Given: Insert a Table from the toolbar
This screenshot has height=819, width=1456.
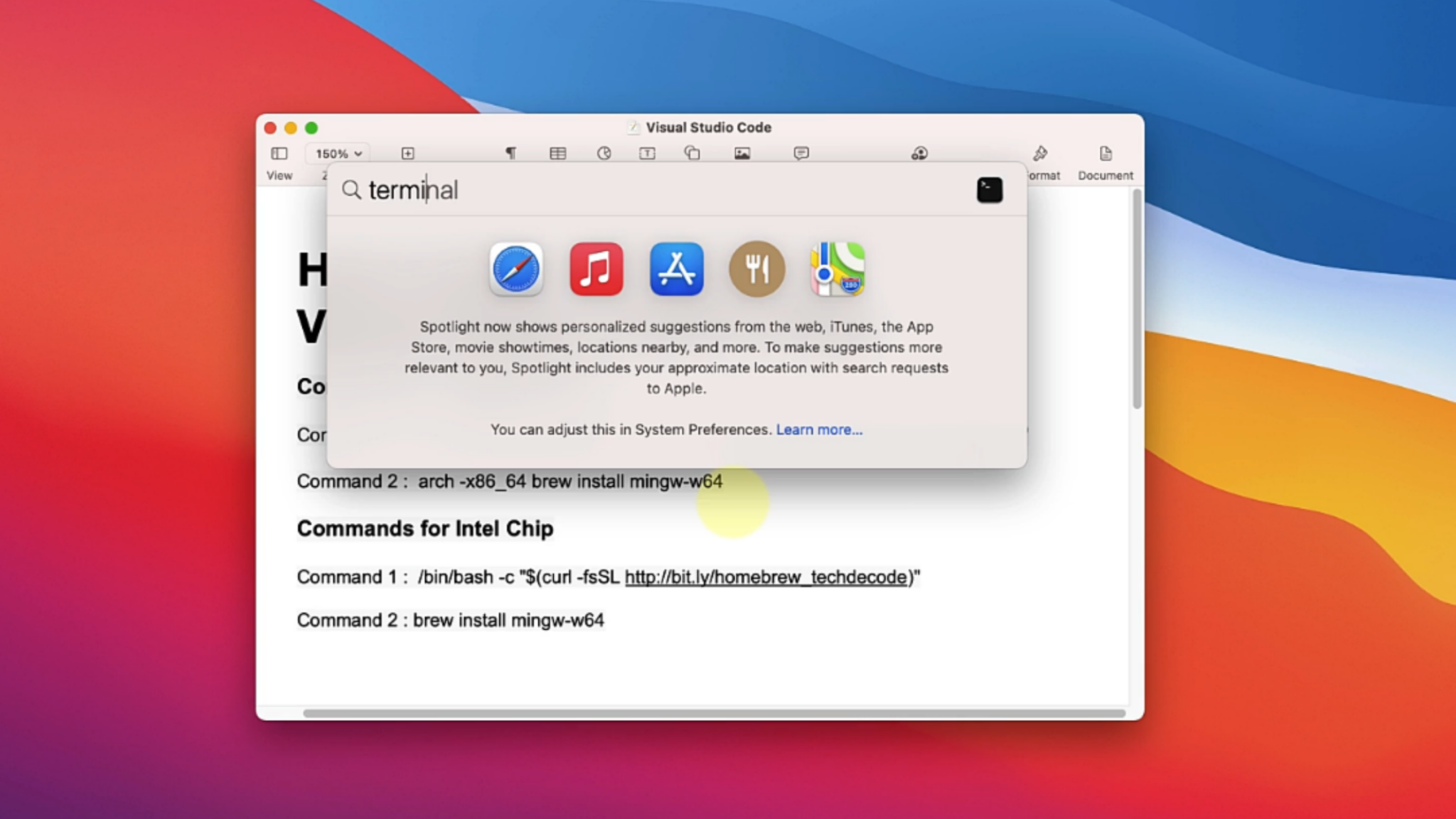Looking at the screenshot, I should point(558,154).
